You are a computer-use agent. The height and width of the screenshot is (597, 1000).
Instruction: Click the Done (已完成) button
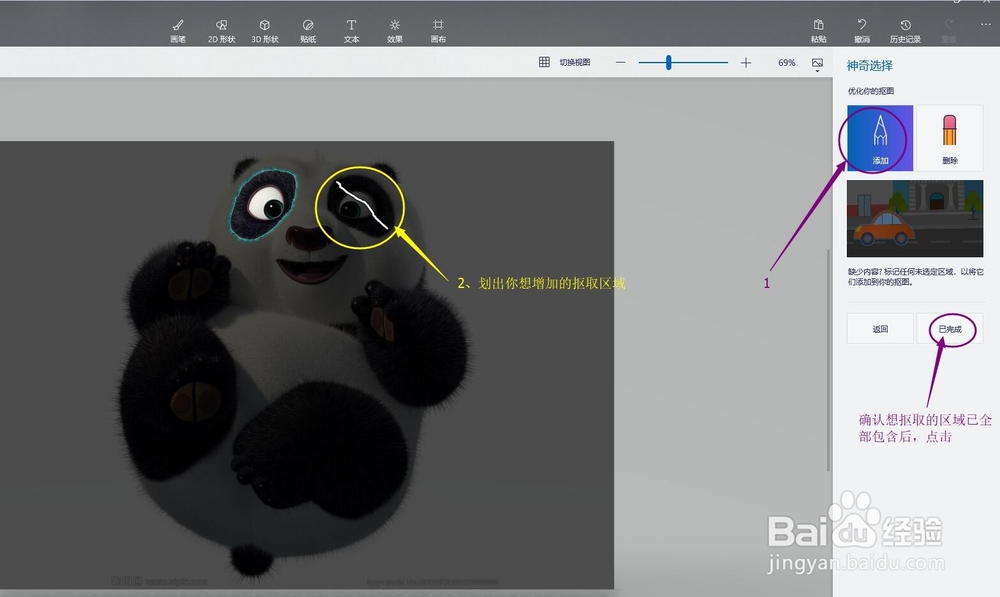coord(950,329)
